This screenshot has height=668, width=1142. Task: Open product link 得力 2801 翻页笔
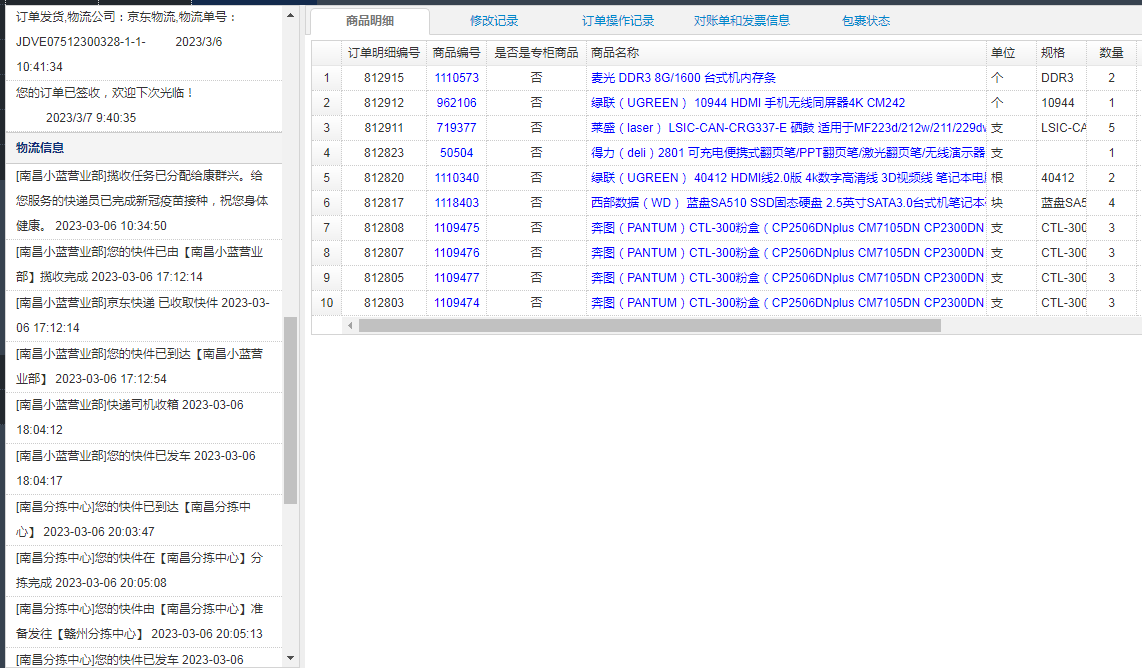coord(788,153)
